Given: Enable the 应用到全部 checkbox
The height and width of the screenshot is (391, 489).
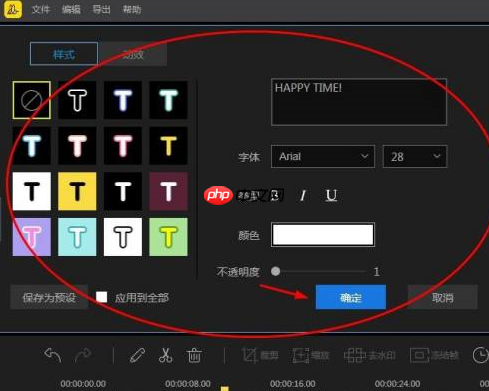Looking at the screenshot, I should coord(102,297).
